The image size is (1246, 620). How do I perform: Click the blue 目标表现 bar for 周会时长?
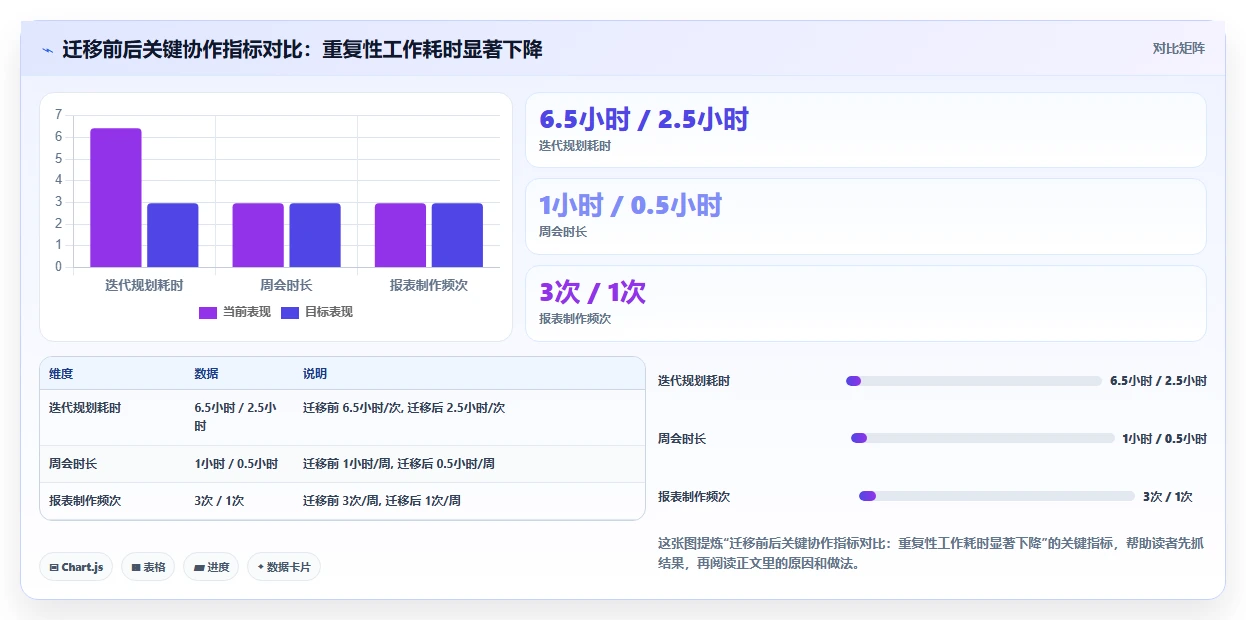[x=315, y=235]
